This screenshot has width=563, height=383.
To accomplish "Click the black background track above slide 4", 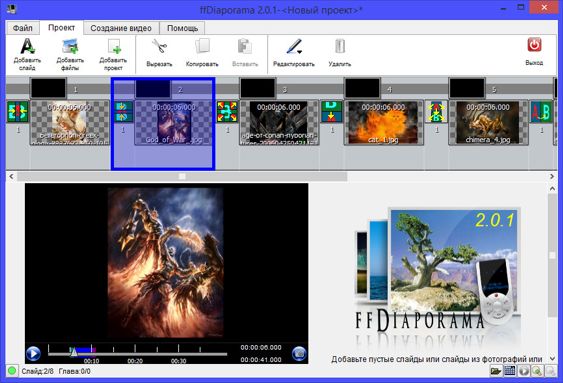I will pyautogui.click(x=362, y=88).
